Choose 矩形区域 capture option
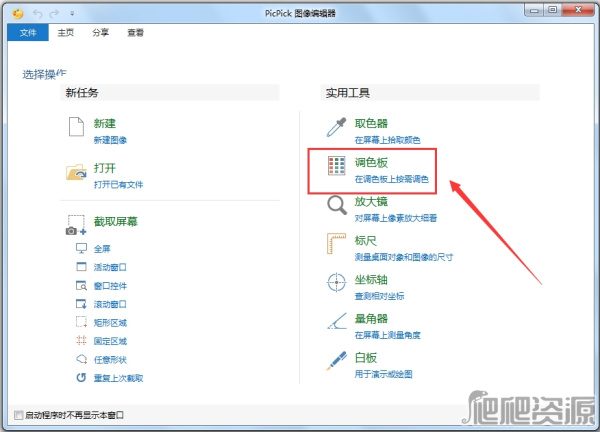This screenshot has height=432, width=600. click(110, 323)
